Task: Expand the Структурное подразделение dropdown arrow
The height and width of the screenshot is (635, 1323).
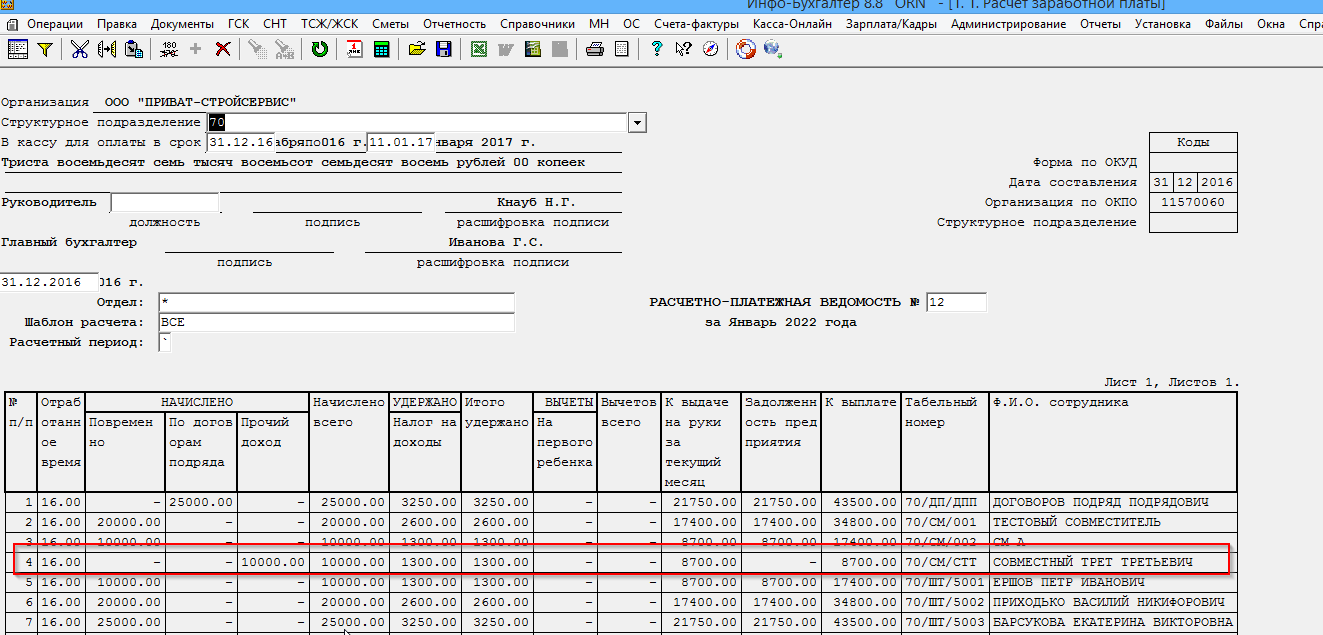Action: tap(637, 122)
